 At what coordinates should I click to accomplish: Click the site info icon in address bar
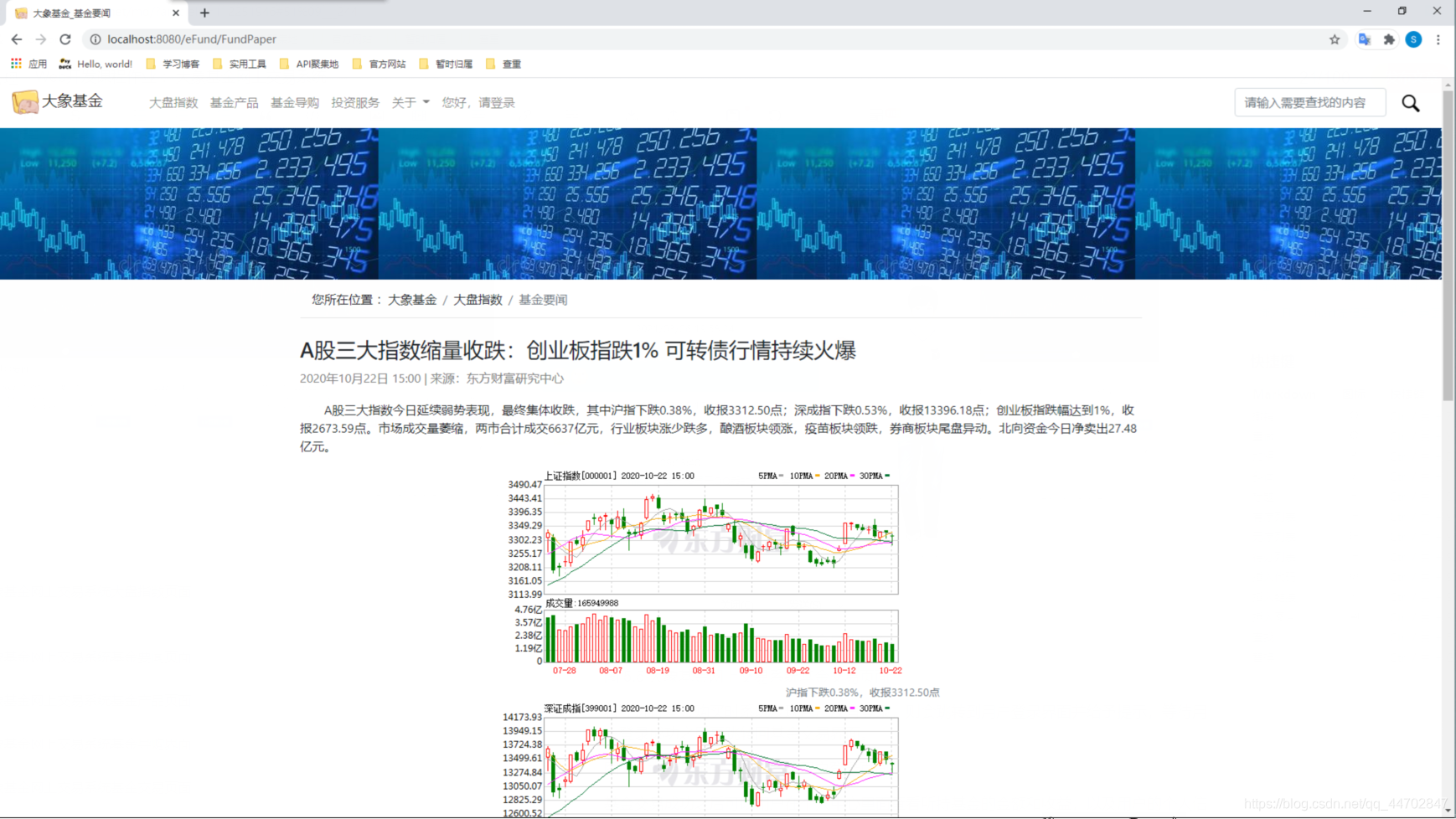[96, 39]
